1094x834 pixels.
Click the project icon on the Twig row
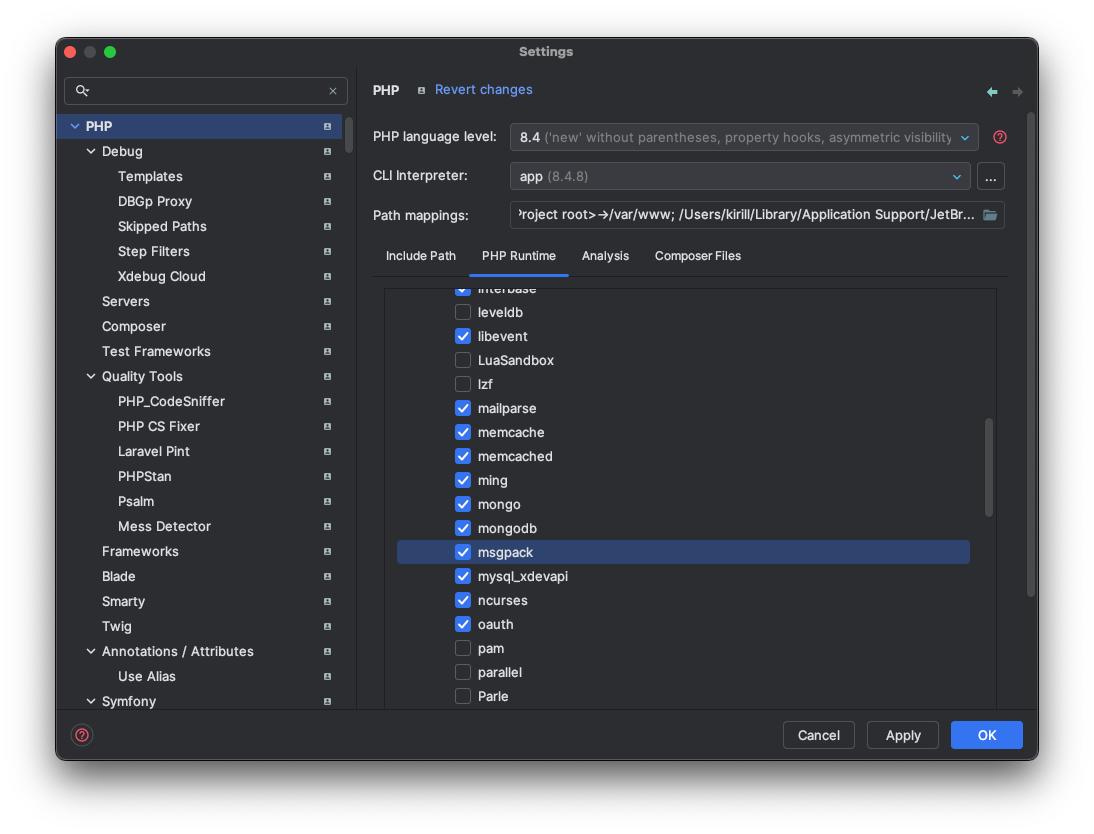point(327,626)
